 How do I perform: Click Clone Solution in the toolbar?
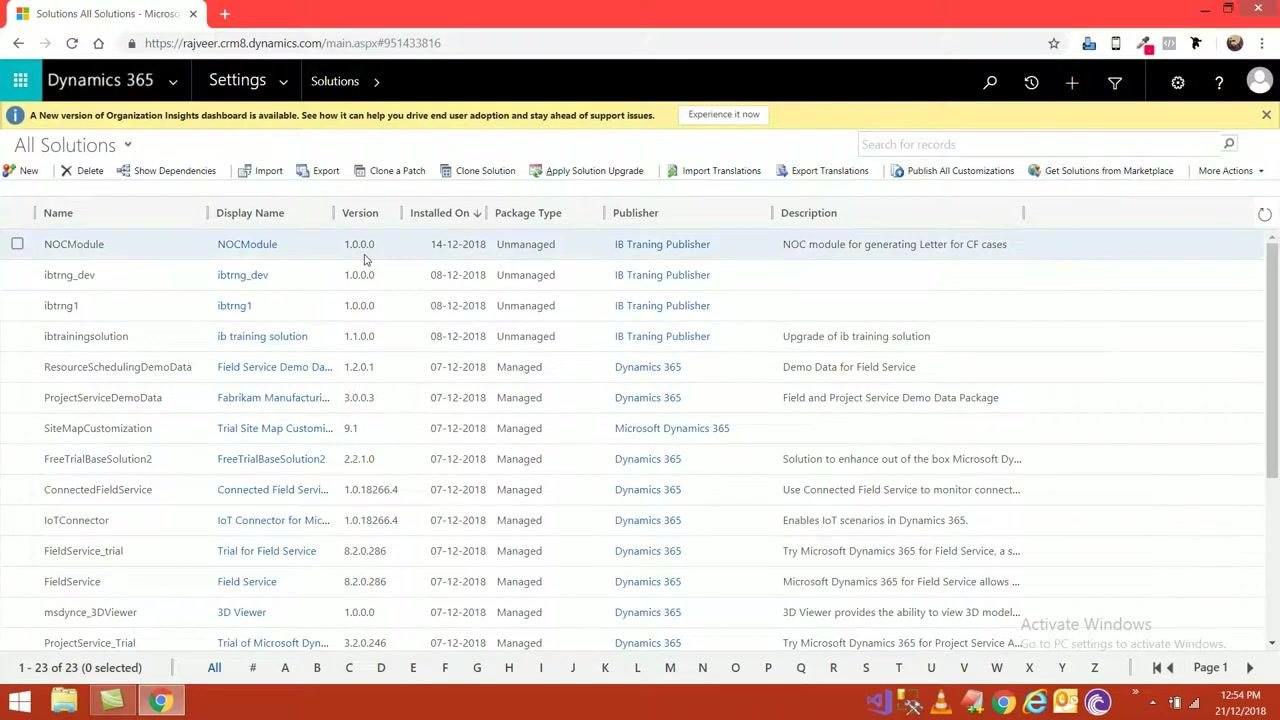(478, 171)
